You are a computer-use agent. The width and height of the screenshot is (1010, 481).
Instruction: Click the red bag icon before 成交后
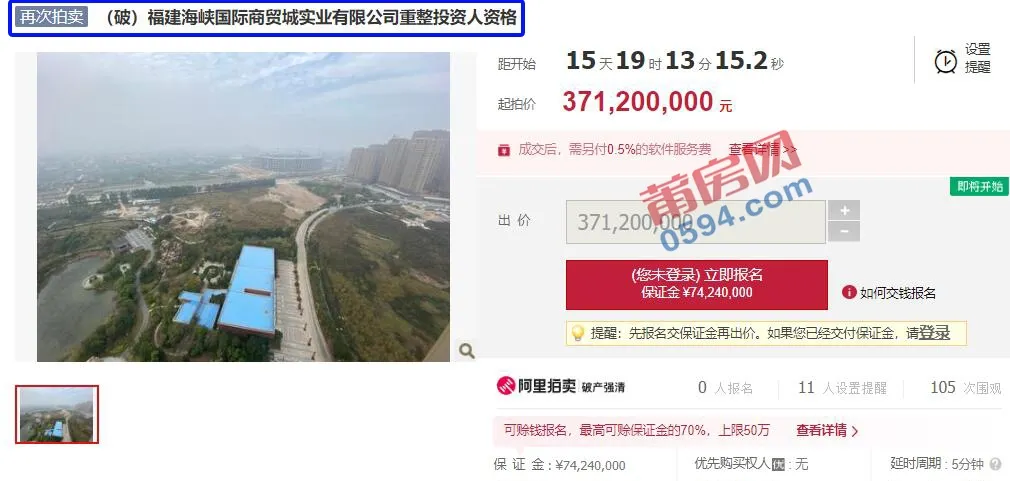tap(504, 150)
